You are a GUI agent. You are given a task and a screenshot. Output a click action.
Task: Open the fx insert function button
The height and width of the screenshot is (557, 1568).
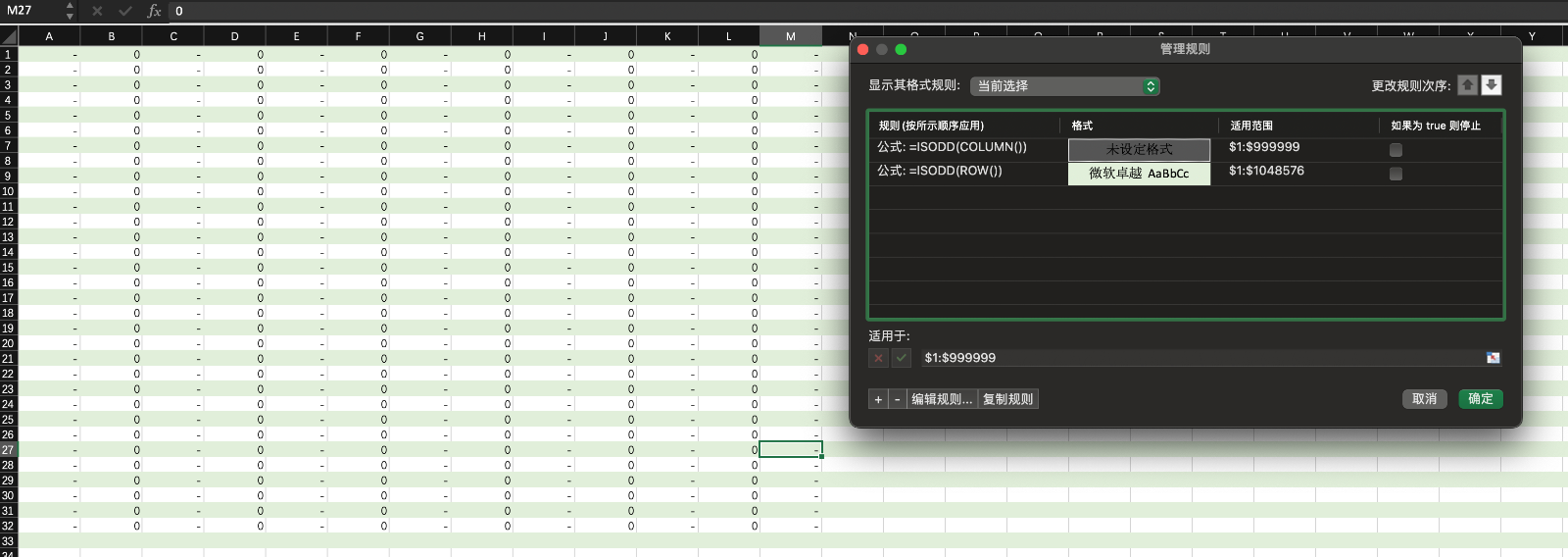coord(154,11)
